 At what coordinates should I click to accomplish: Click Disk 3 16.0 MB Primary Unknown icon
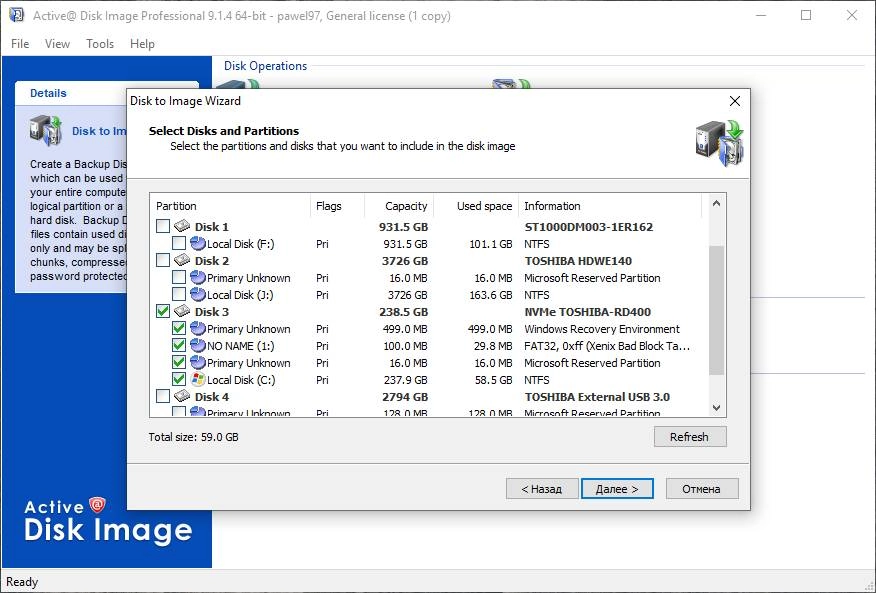point(198,362)
